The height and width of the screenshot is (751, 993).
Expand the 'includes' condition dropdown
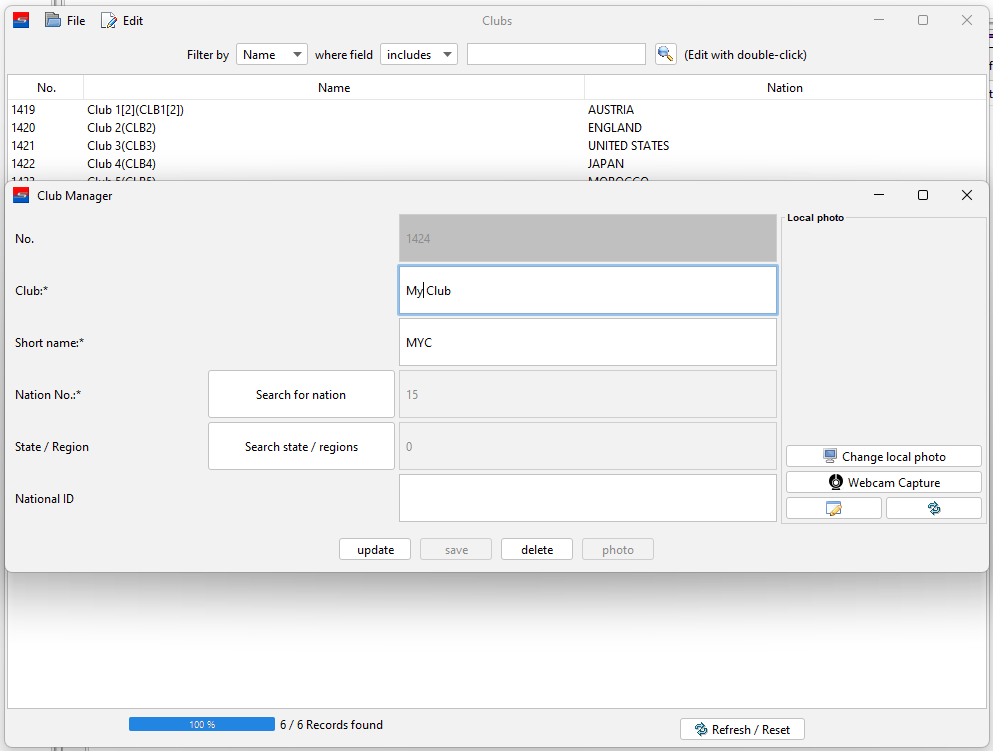coord(418,55)
